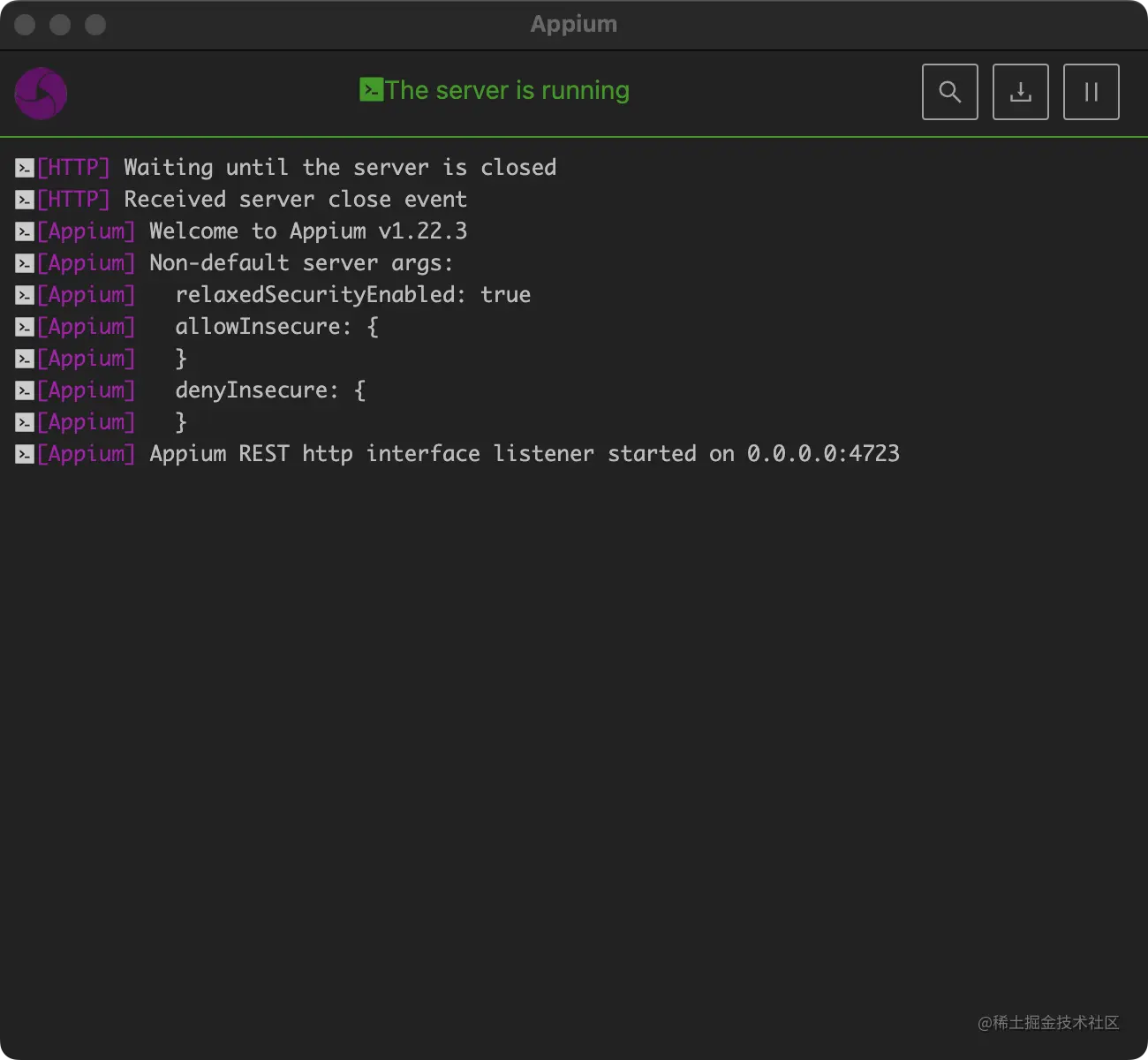This screenshot has height=1060, width=1148.
Task: Click the purple Appium logo
Action: tap(41, 94)
